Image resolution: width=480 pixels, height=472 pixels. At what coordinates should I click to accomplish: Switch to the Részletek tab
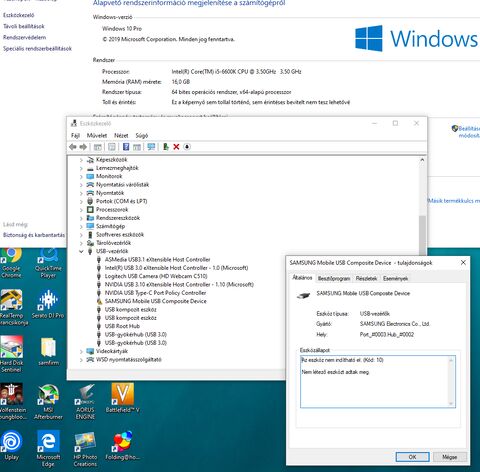click(x=366, y=278)
